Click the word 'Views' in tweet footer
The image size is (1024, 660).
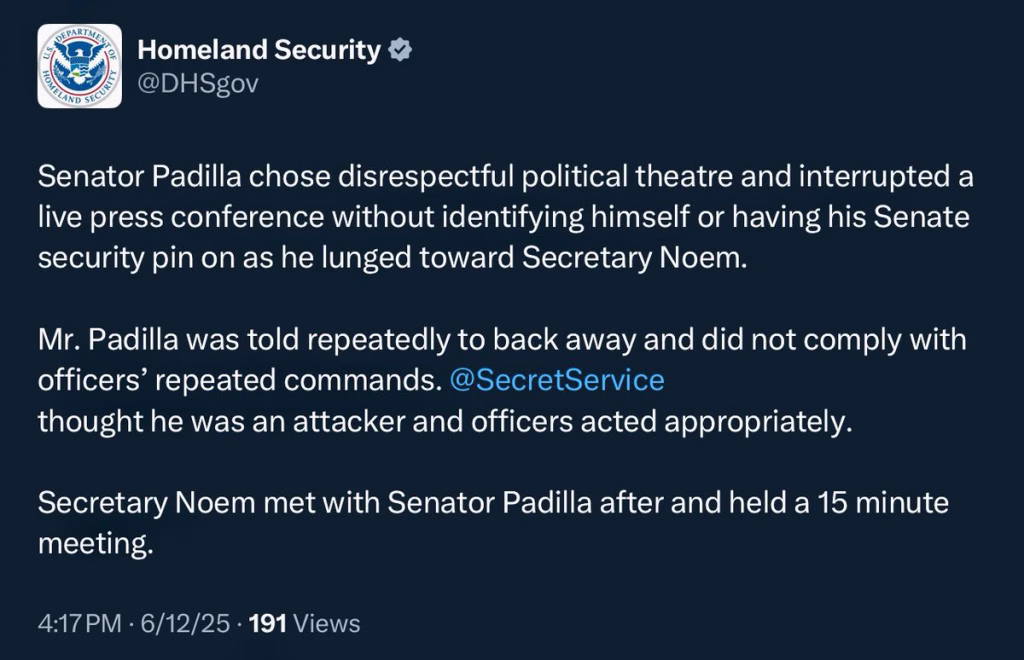pos(327,623)
